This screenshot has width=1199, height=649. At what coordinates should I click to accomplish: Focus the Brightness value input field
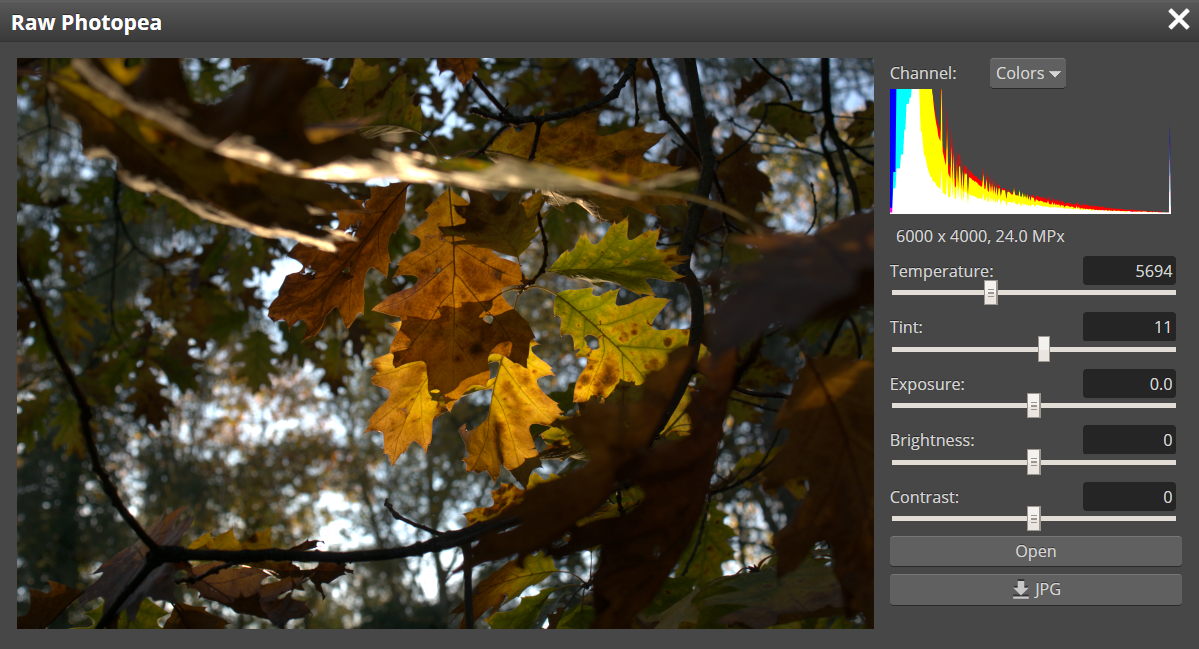[x=1129, y=440]
